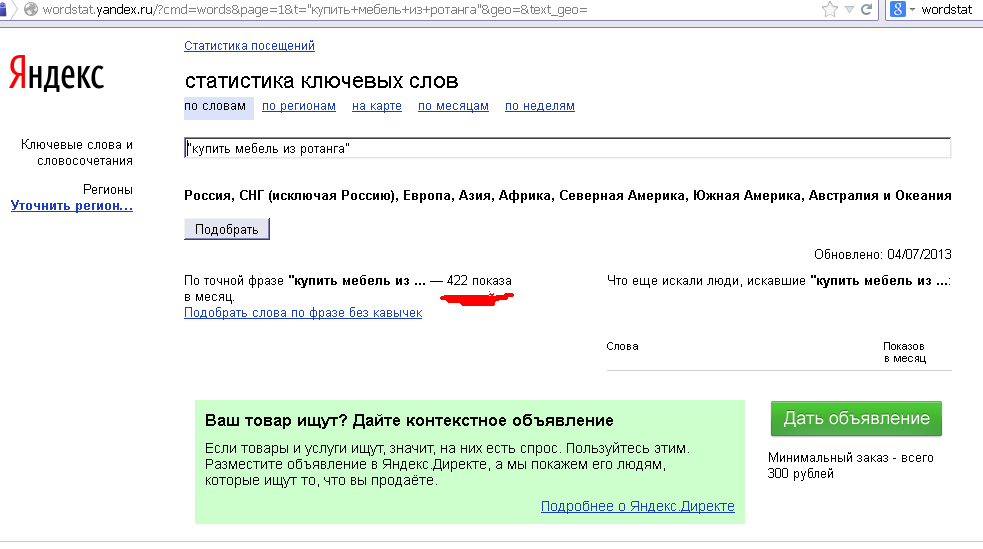Screen dimensions: 983x549
Task: Click the green Дать объявление button
Action: [856, 418]
